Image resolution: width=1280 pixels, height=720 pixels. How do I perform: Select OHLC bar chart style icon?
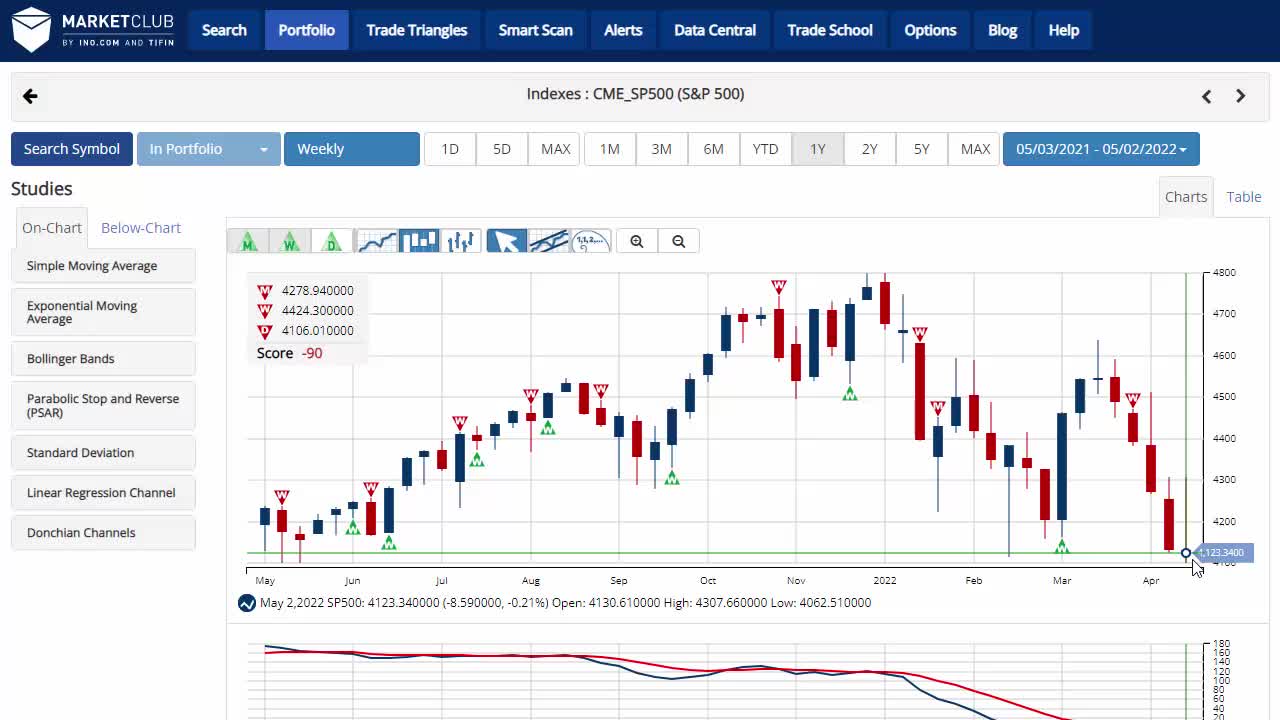click(x=461, y=241)
